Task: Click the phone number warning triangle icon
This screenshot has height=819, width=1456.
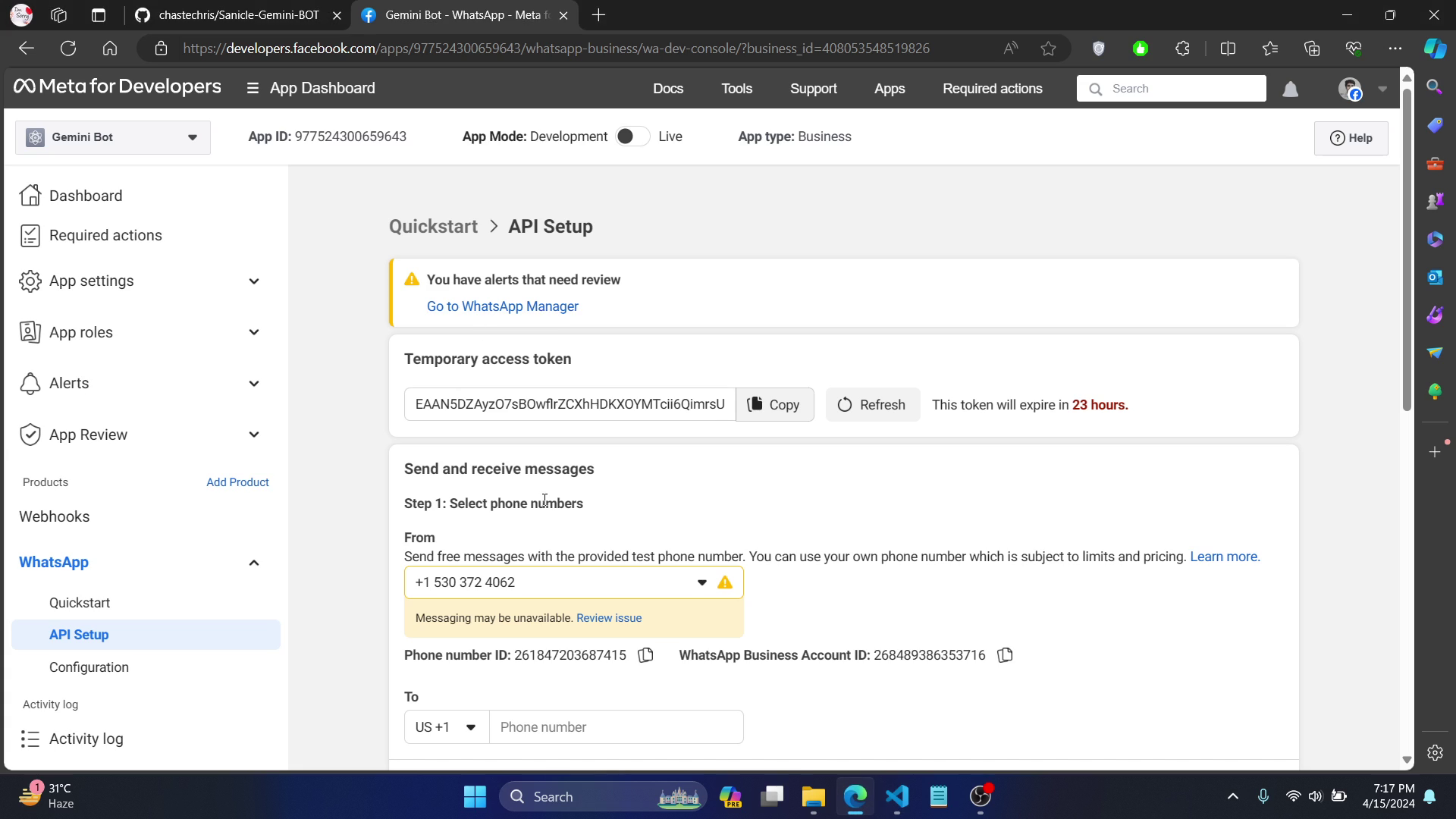Action: tap(725, 582)
